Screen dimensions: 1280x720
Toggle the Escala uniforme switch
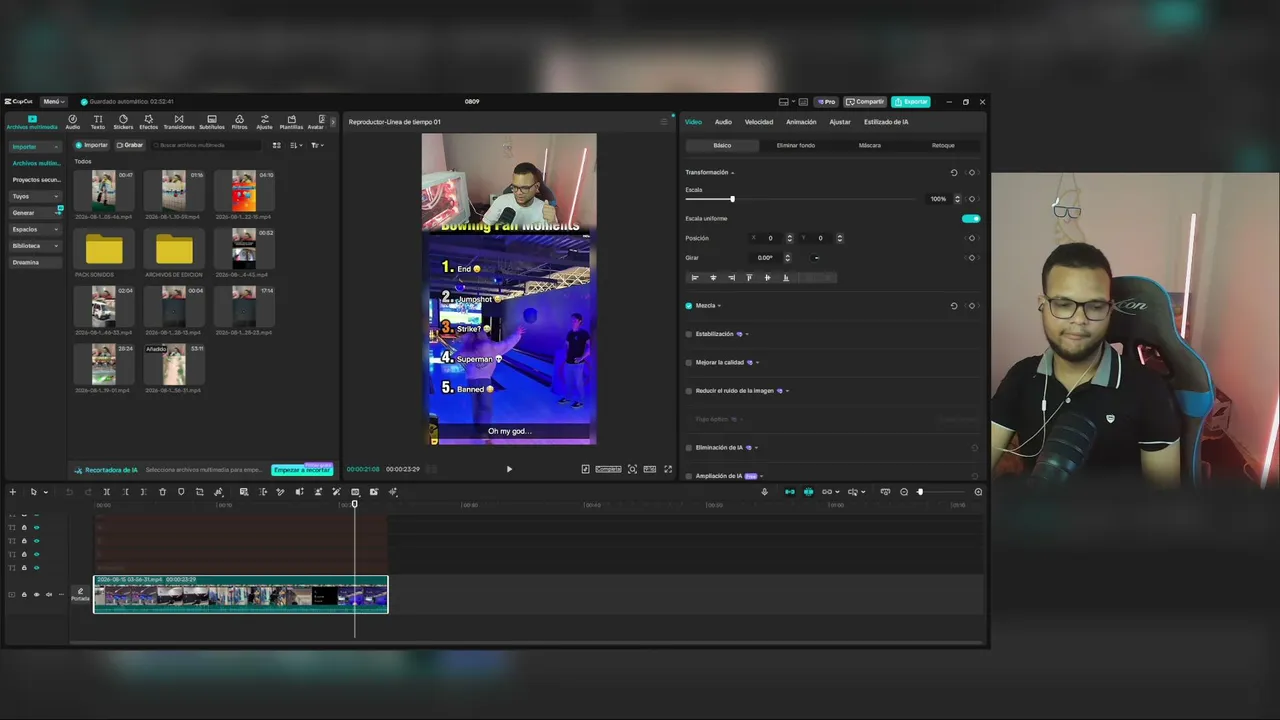coord(970,218)
